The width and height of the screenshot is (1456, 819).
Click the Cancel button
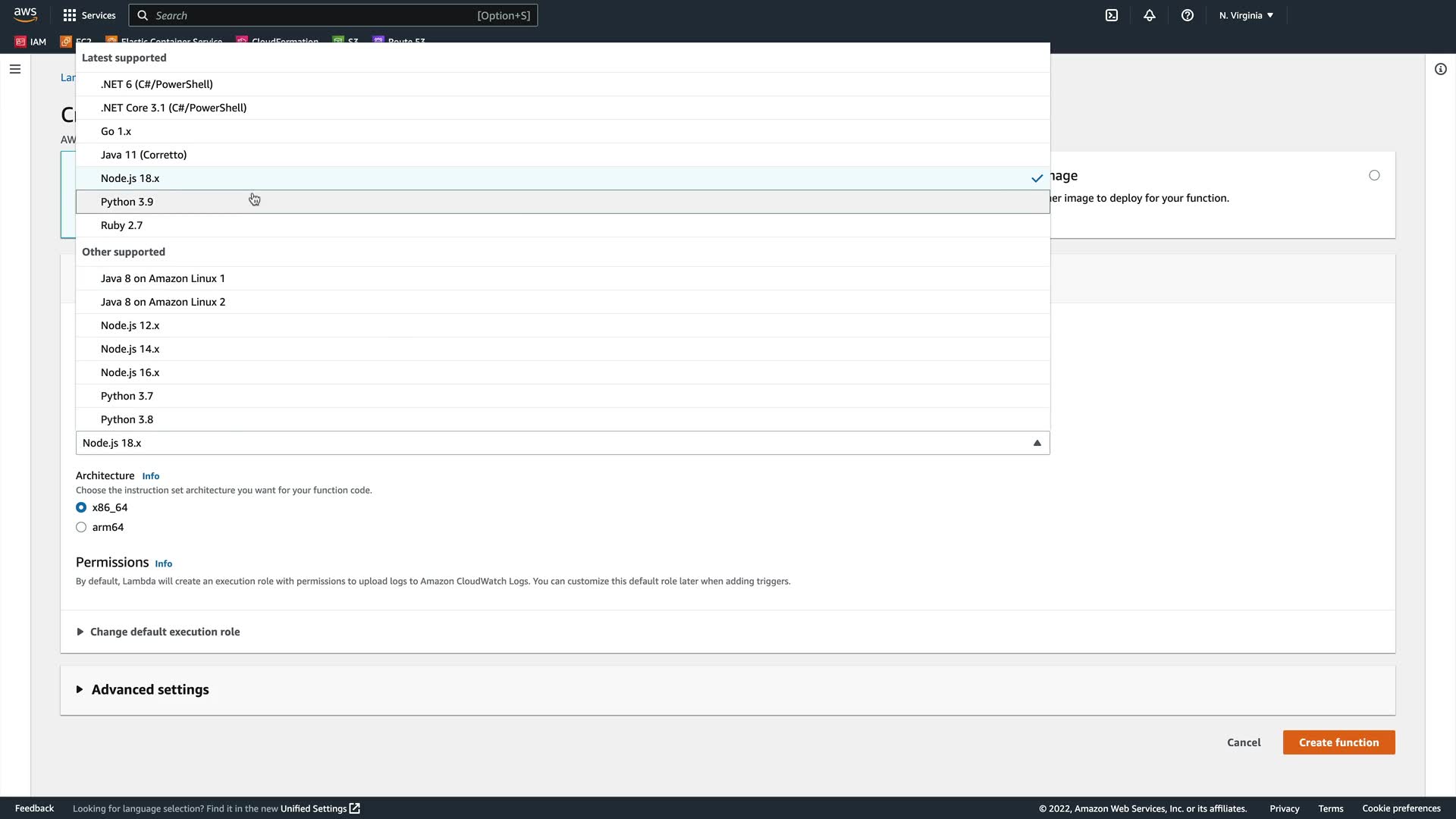pyautogui.click(x=1244, y=742)
